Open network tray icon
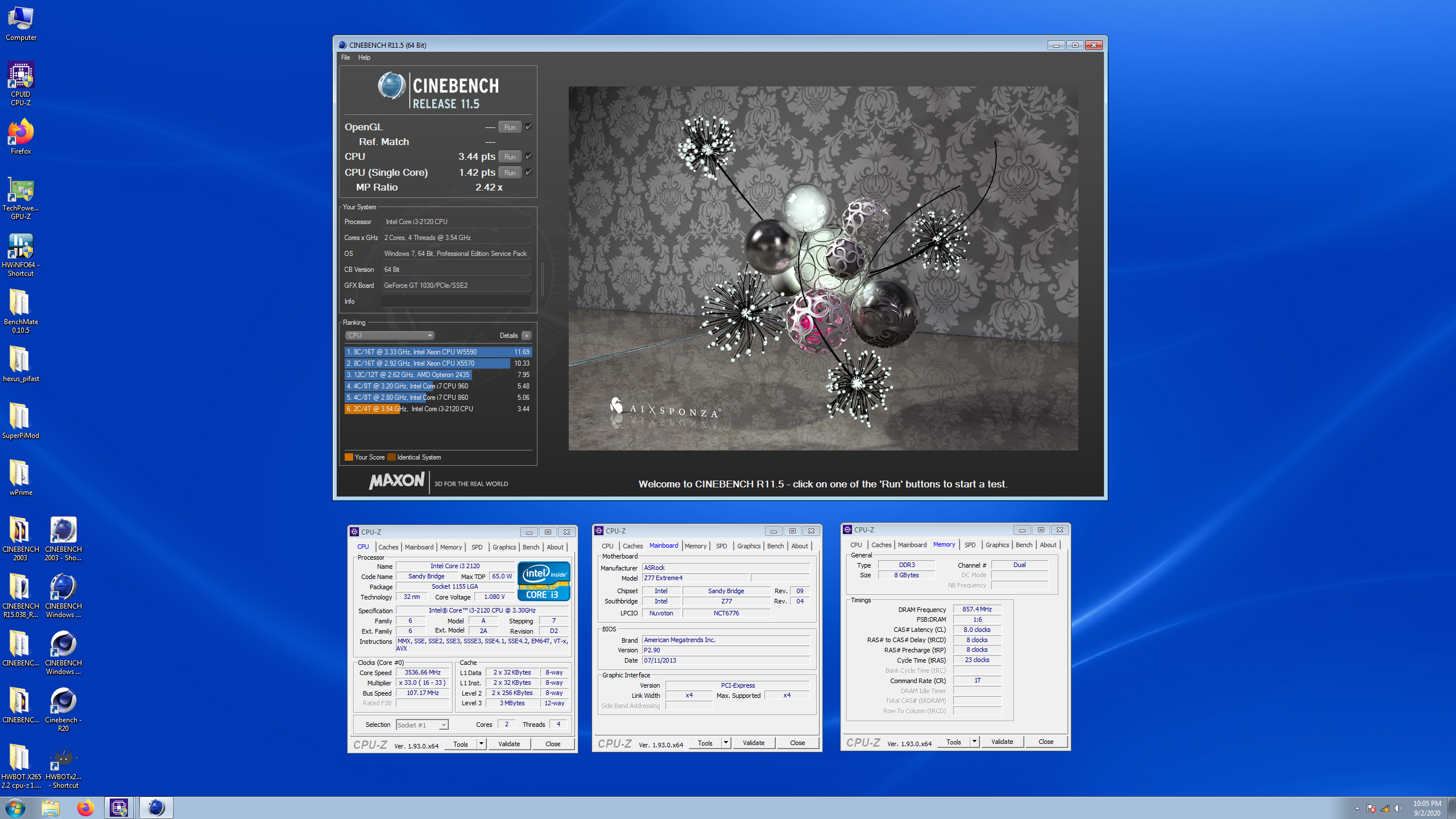The image size is (1456, 819). click(1385, 808)
